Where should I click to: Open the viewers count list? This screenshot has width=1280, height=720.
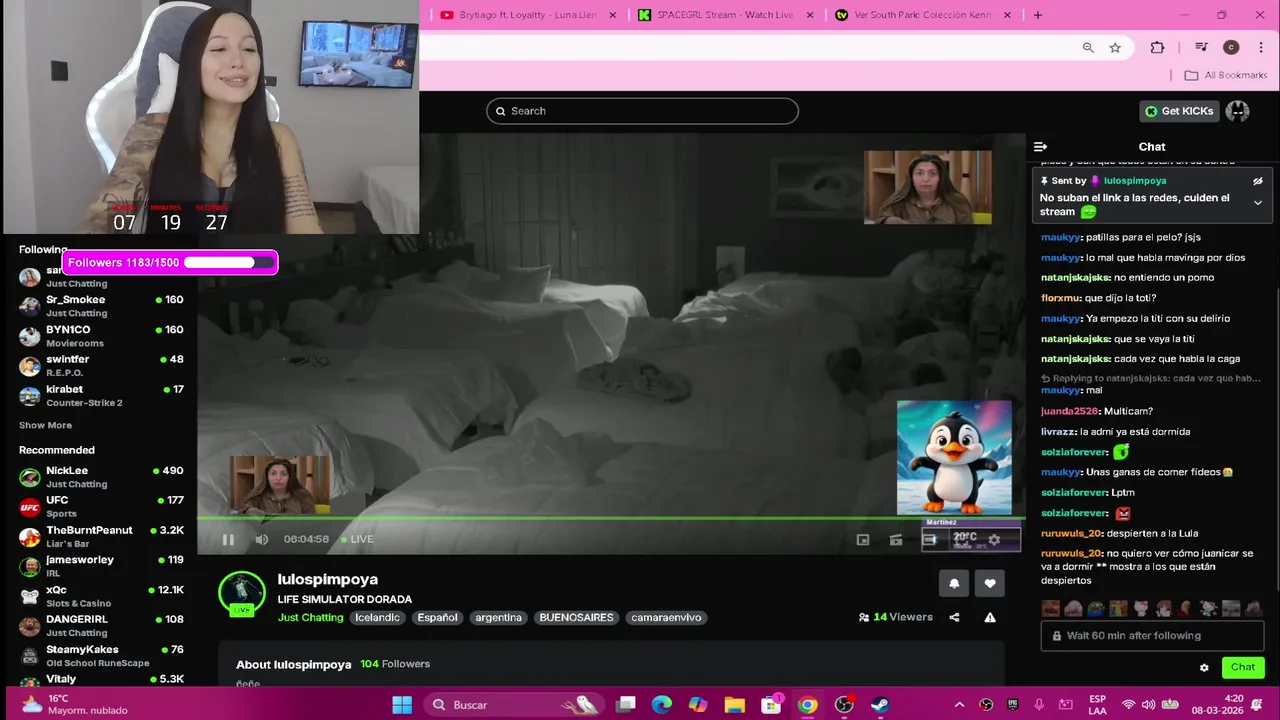(896, 617)
